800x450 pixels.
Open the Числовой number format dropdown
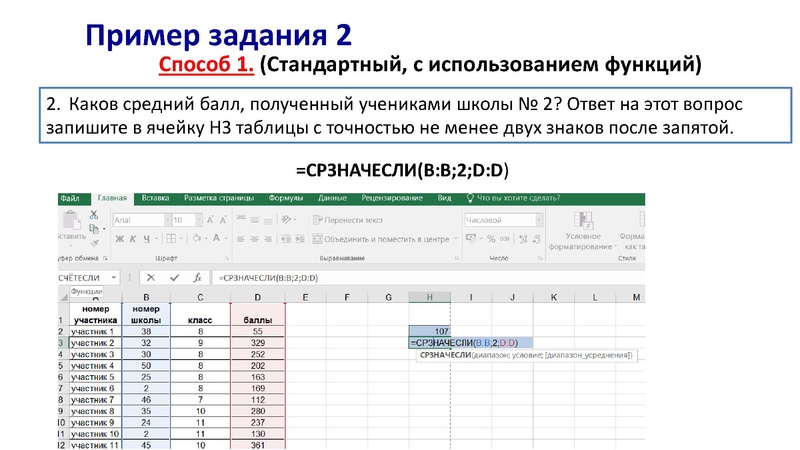tap(539, 220)
